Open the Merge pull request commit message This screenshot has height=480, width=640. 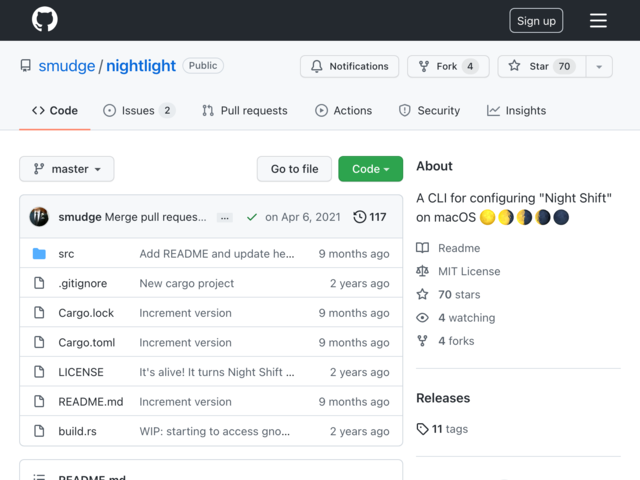tap(156, 217)
